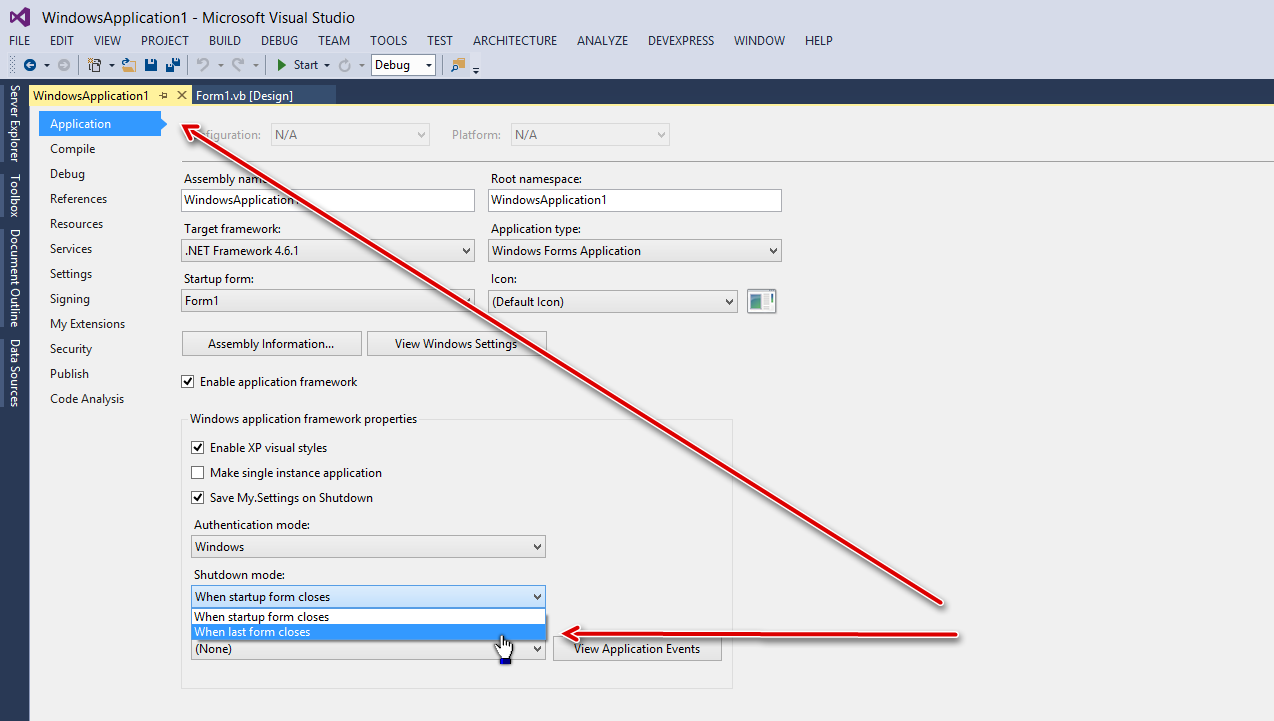Click the New Project toolbar icon

(x=94, y=65)
